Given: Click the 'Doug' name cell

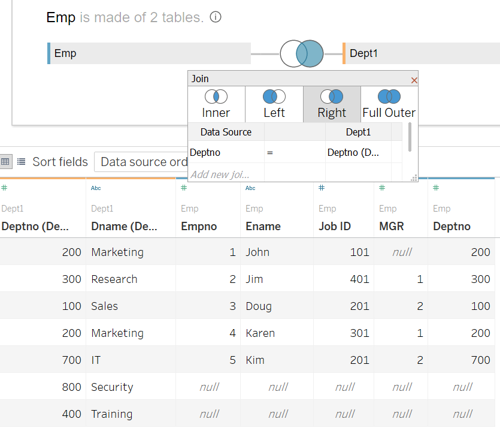Looking at the screenshot, I should [259, 306].
